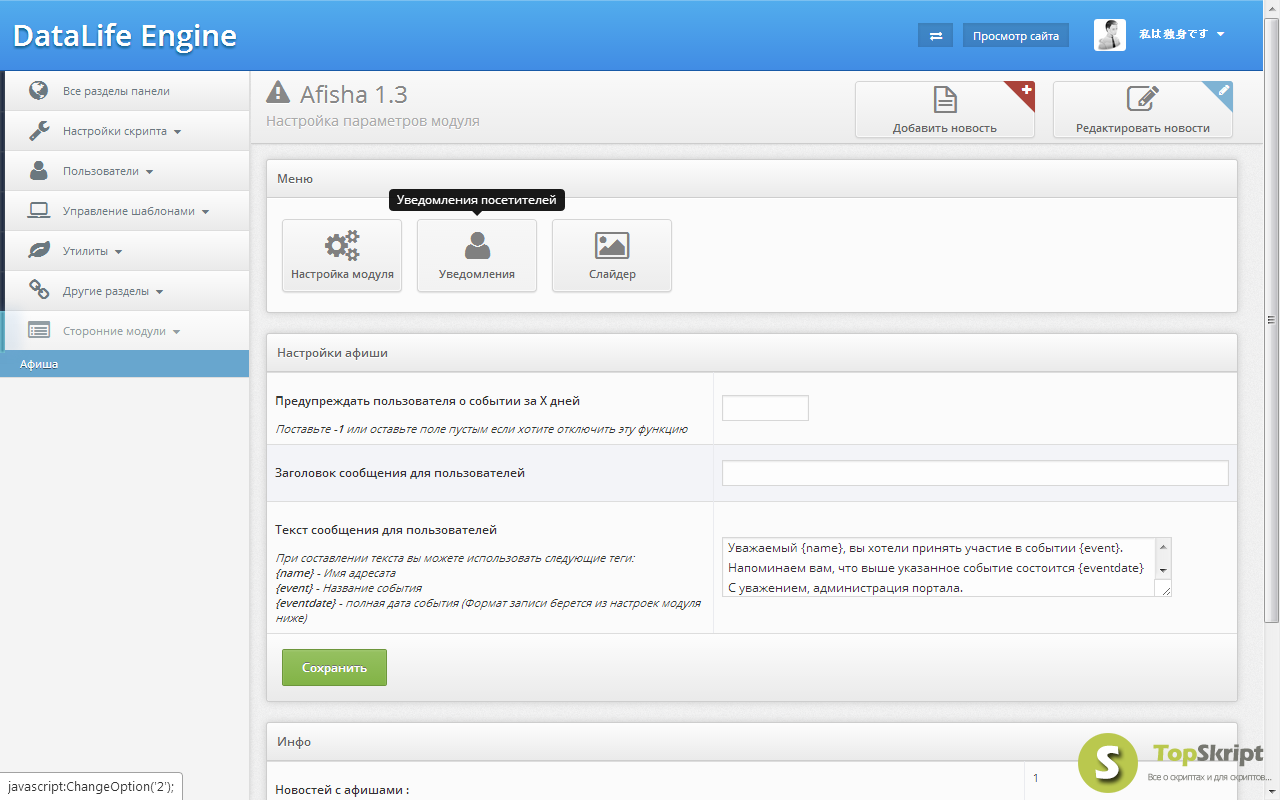Open the Управление шаблонами sidebar menu
Screen dimensions: 1280x800
(126, 210)
